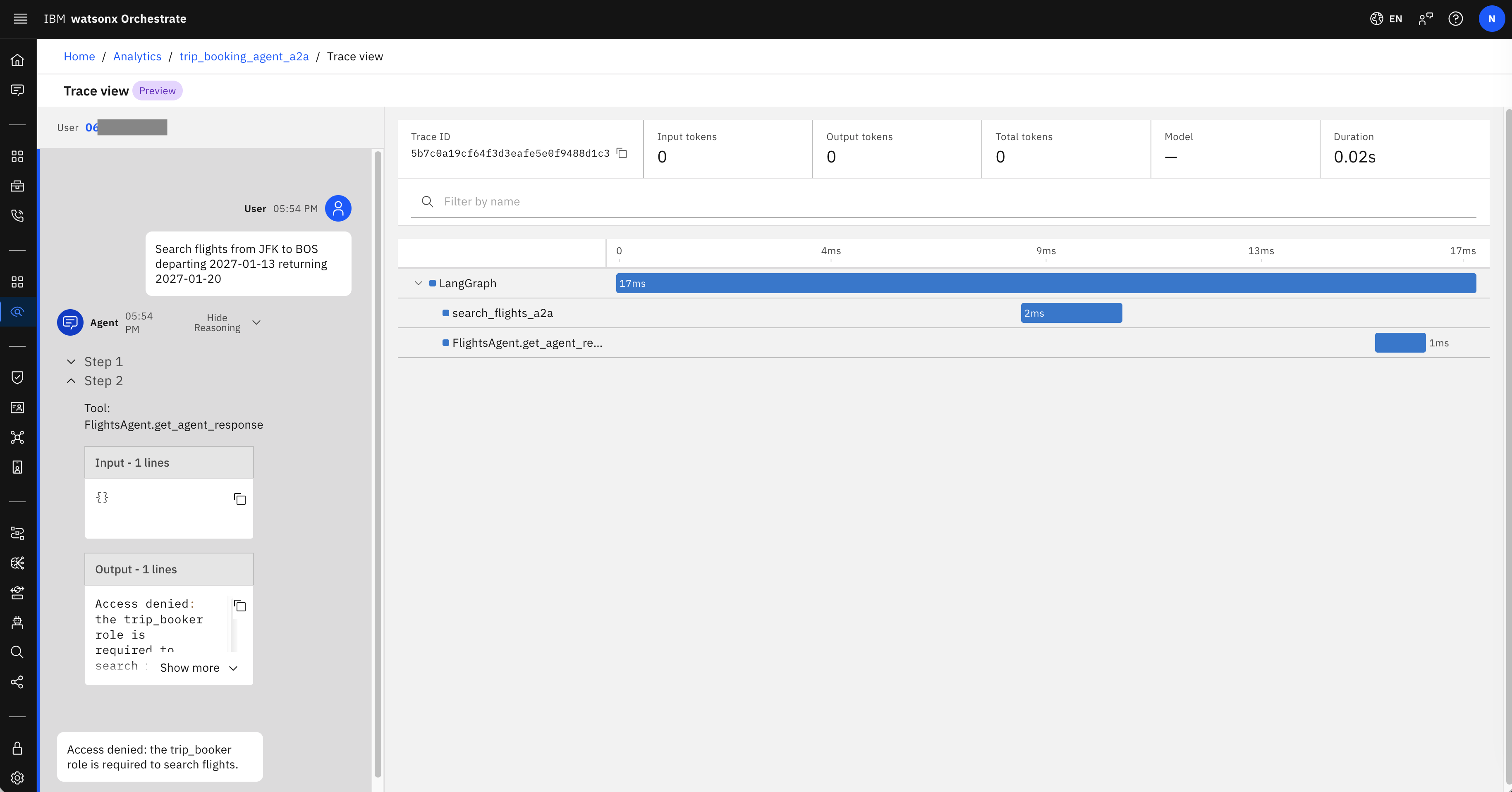Open the help question mark icon
Screen dimensions: 1512x792
(1455, 19)
